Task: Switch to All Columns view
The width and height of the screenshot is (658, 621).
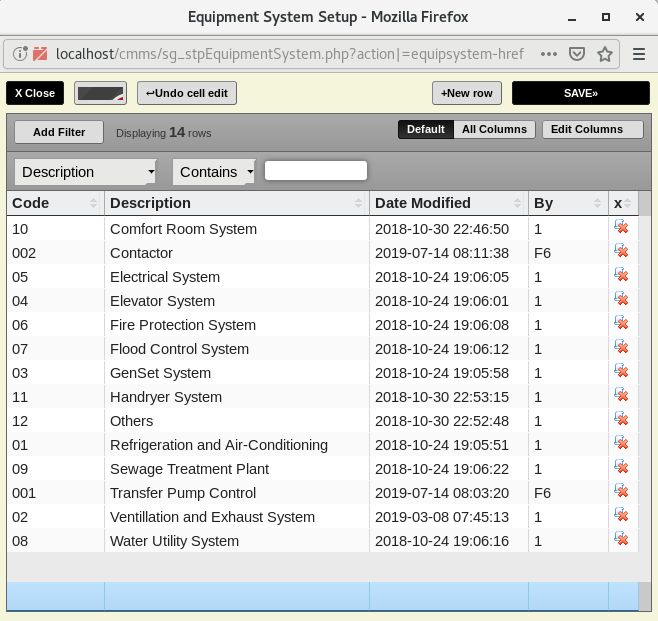Action: pos(494,129)
